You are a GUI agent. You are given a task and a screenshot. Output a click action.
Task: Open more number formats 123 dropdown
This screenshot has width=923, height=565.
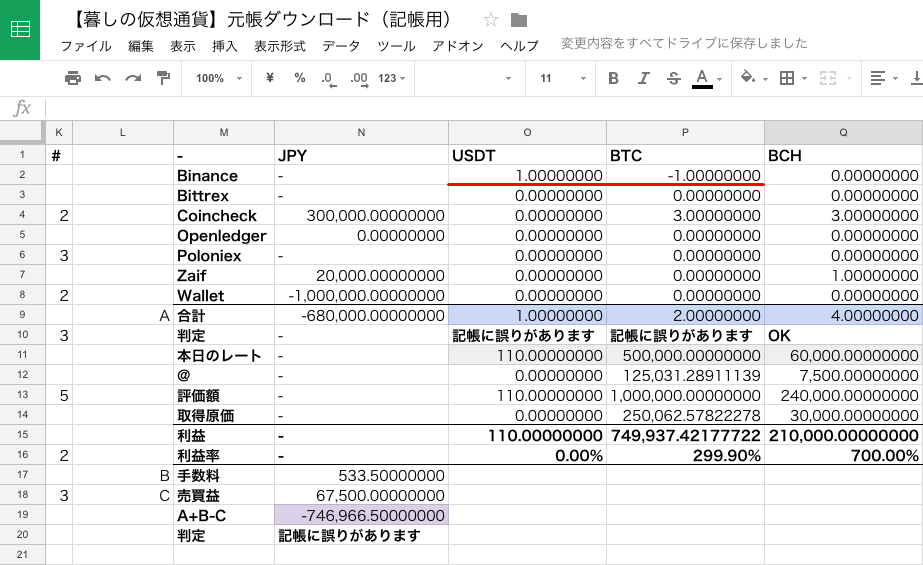coord(392,78)
